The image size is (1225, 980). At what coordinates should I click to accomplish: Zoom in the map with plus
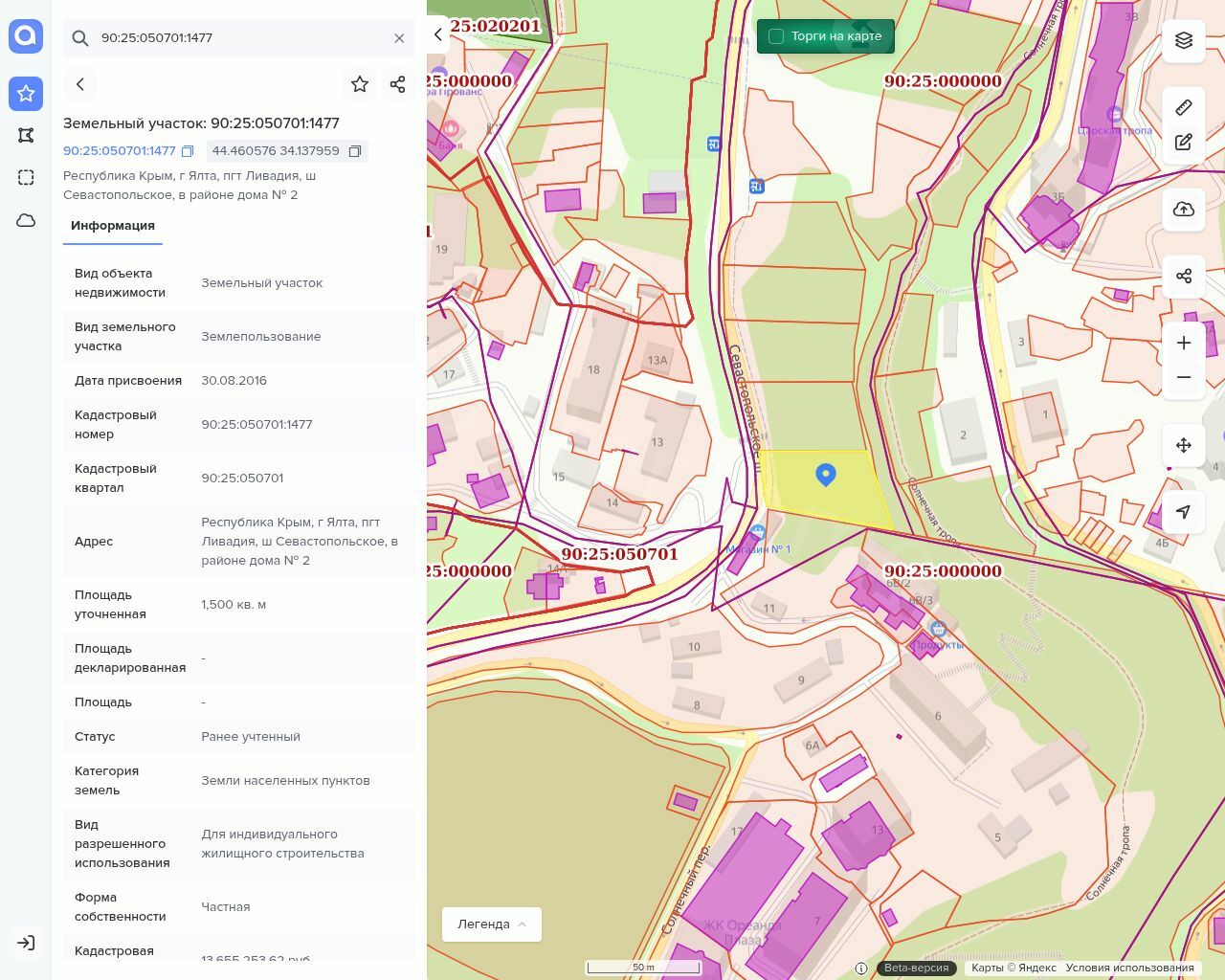point(1184,343)
